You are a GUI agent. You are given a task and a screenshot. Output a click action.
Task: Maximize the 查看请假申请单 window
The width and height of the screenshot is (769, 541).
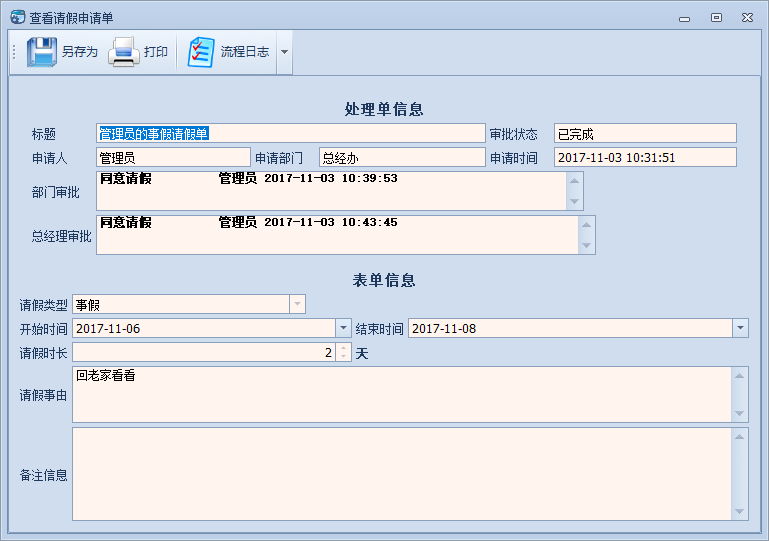click(716, 18)
